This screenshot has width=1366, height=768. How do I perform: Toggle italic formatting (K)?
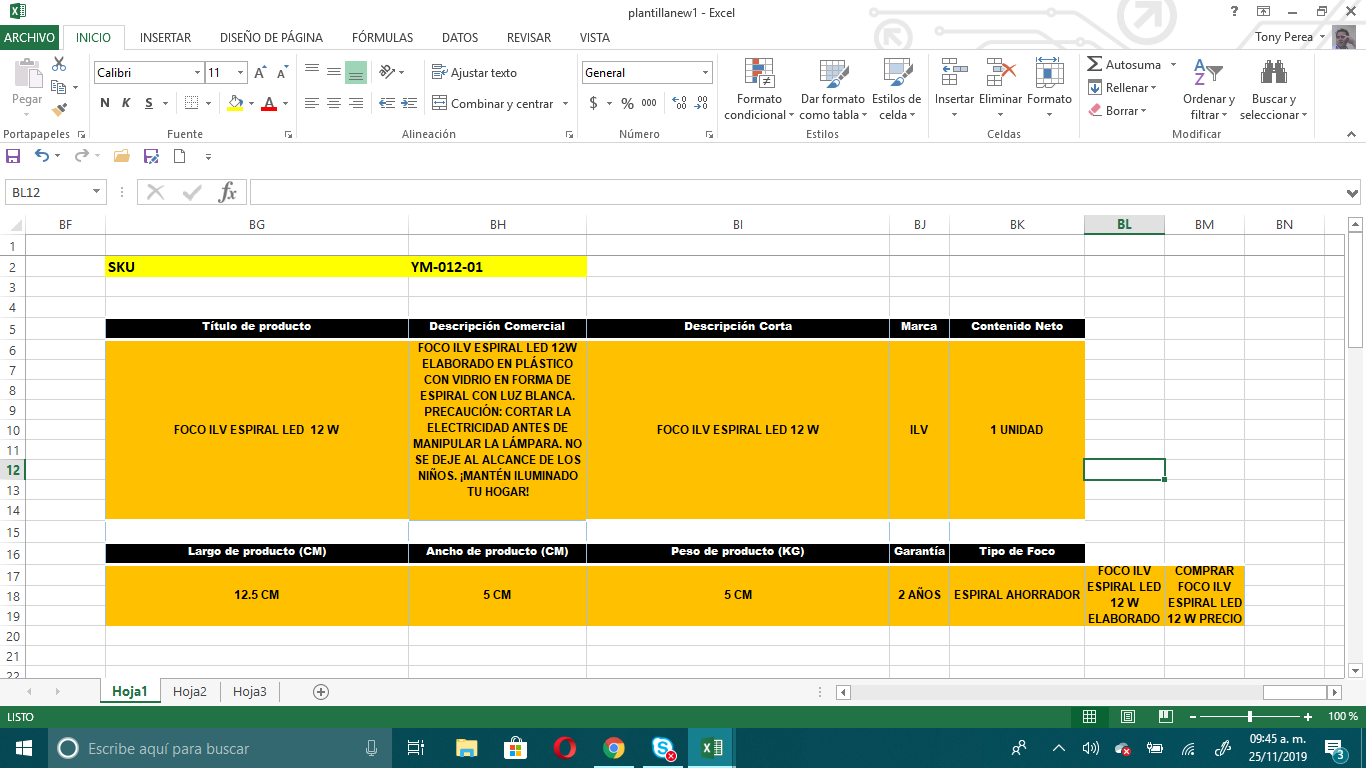126,103
